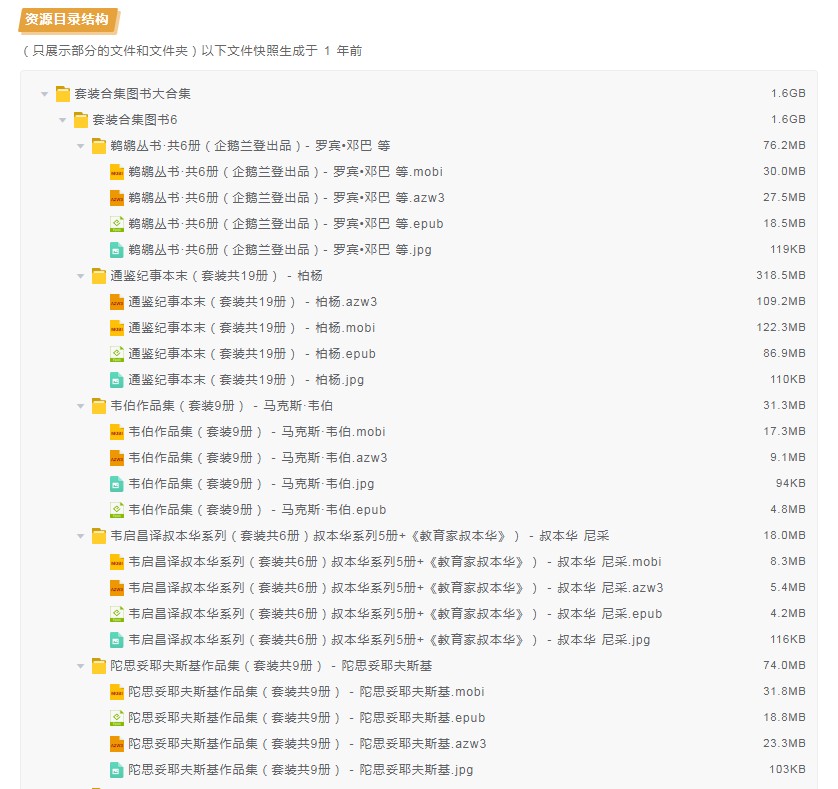
Task: Click the mobi icon of 陀思妥耶夫斯基 file
Action: [117, 692]
